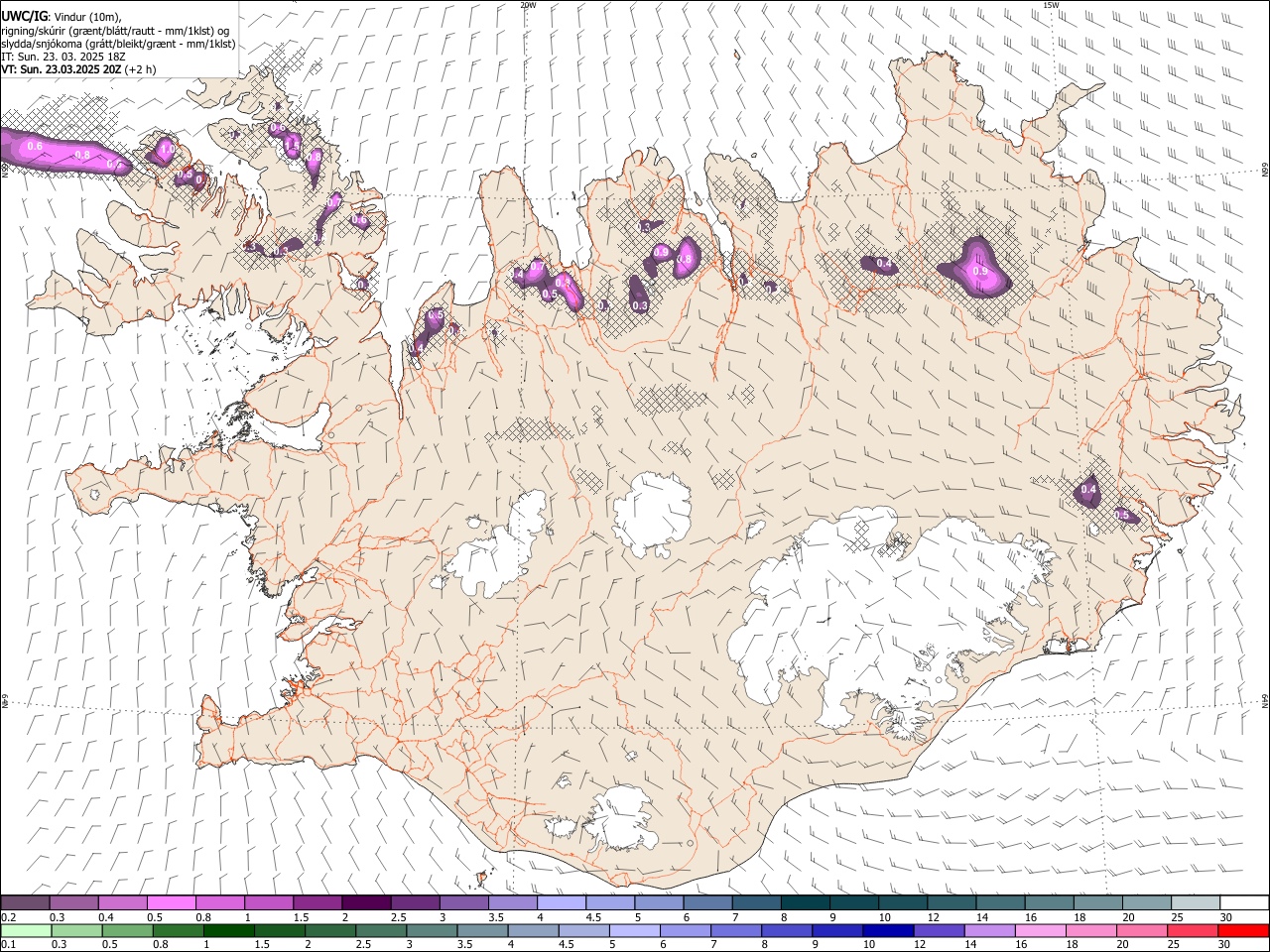Click the '0.4' precipitation cell in the East Fjords
1270x952 pixels.
[1087, 490]
